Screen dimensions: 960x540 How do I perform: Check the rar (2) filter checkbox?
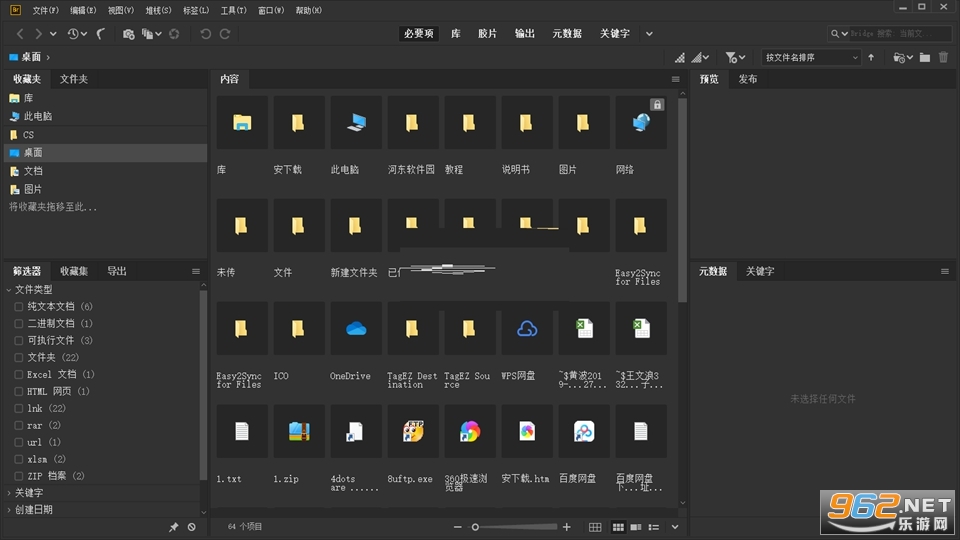tap(18, 426)
